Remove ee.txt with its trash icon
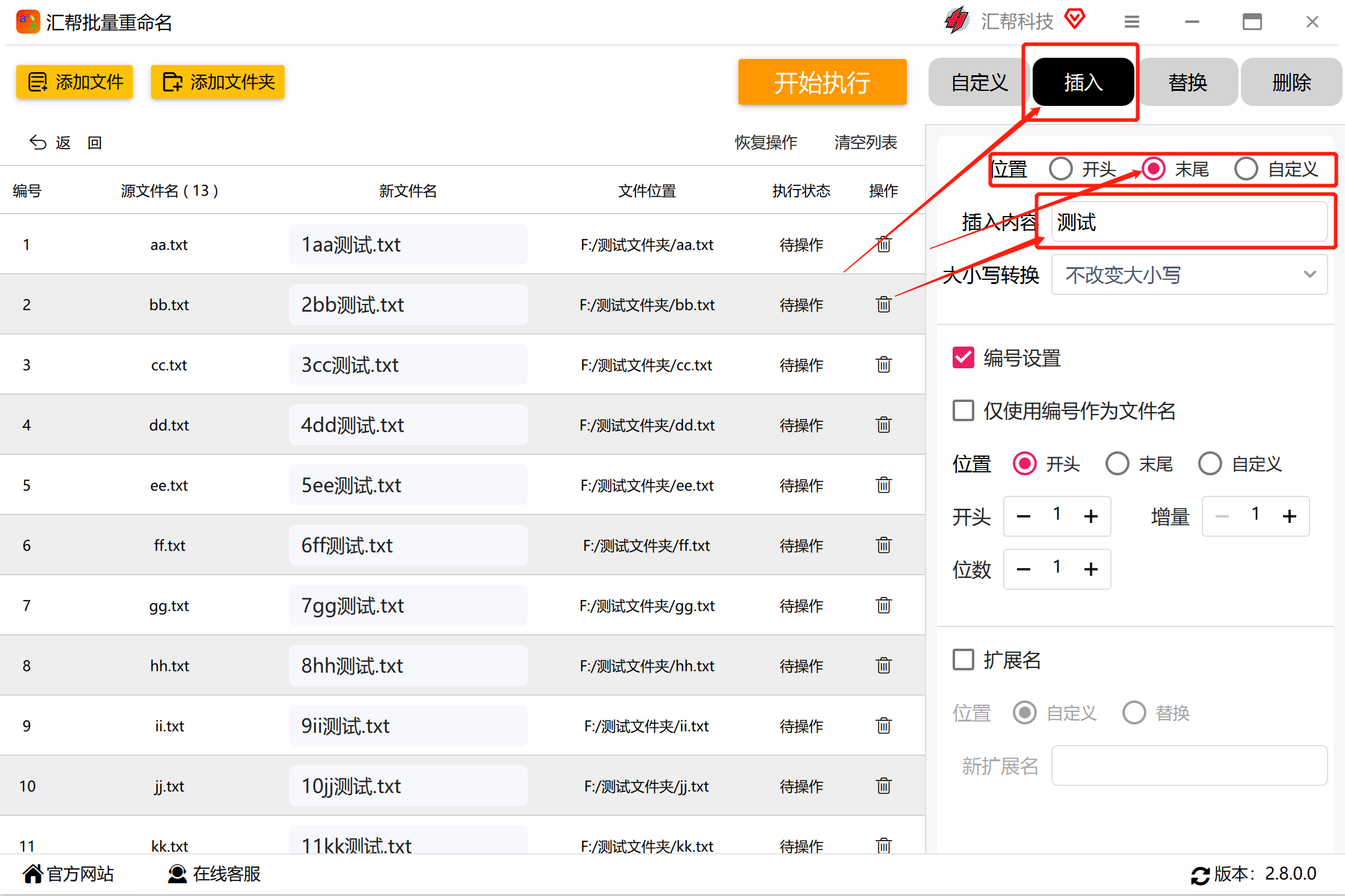The width and height of the screenshot is (1345, 896). click(883, 485)
